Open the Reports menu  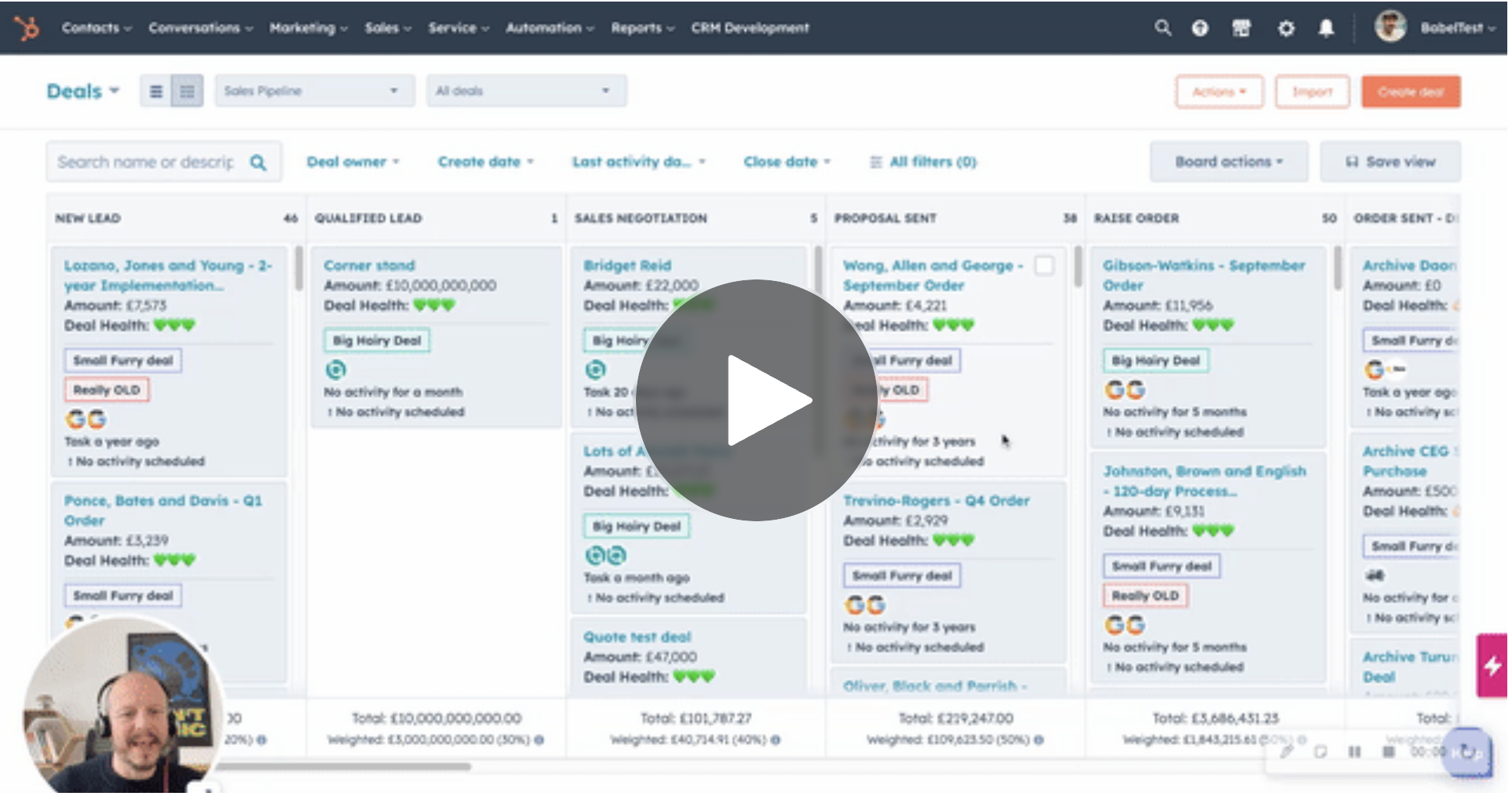coord(645,28)
